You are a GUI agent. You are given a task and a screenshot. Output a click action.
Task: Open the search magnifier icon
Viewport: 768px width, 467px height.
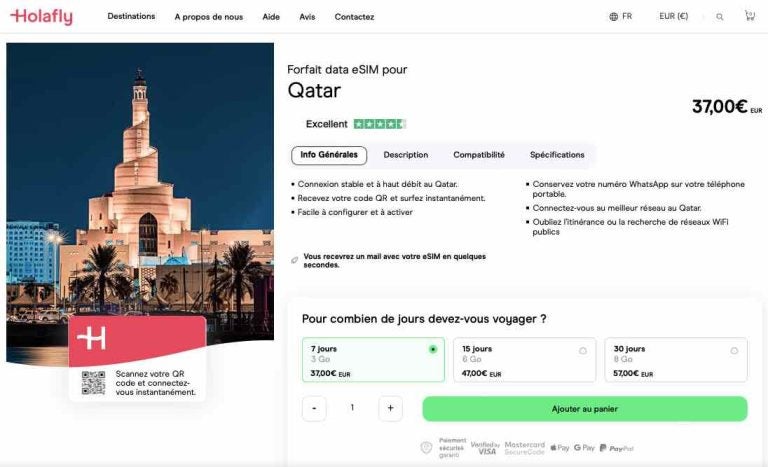[719, 17]
